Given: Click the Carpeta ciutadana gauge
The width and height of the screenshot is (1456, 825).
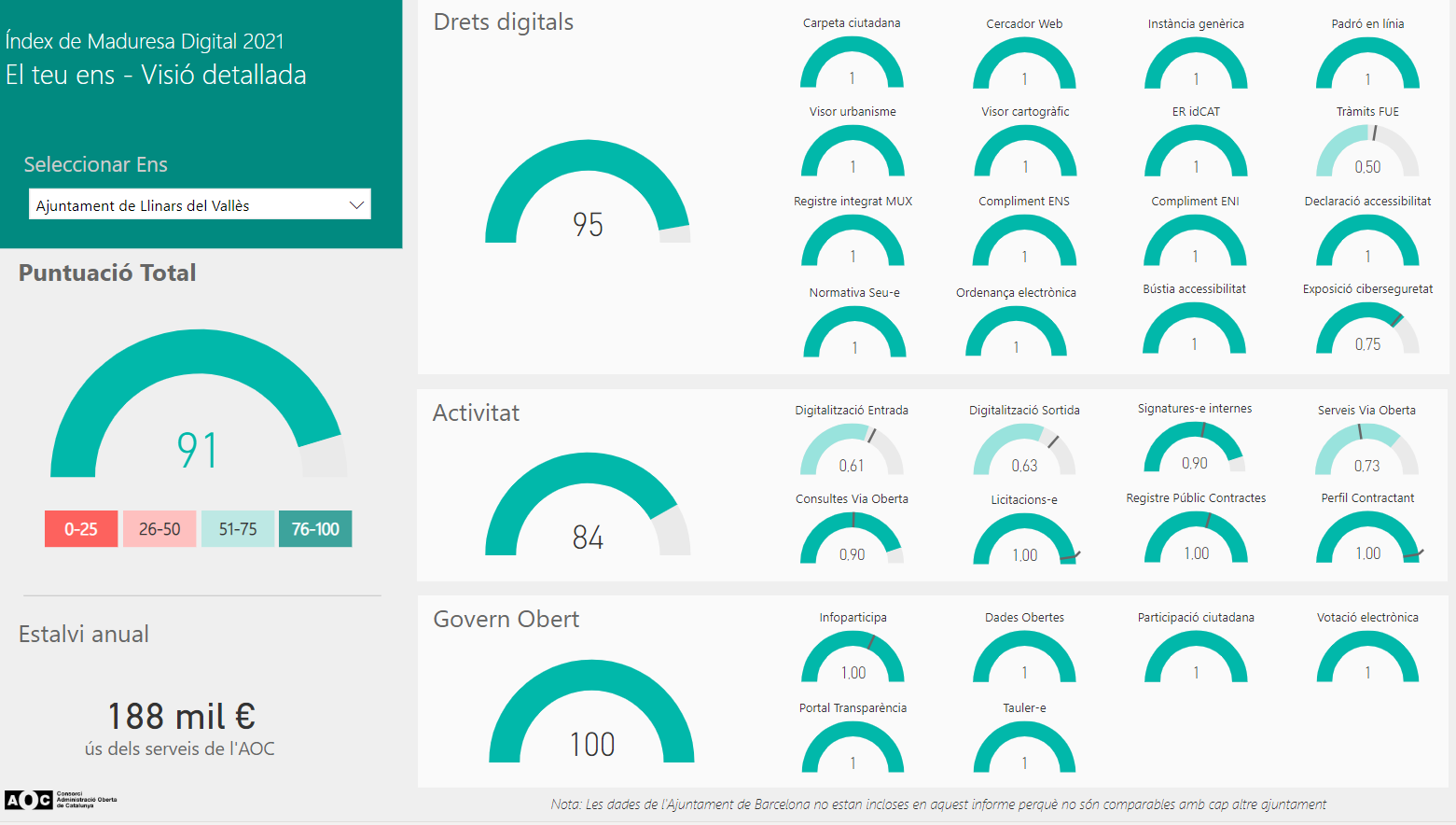Looking at the screenshot, I should [x=852, y=65].
